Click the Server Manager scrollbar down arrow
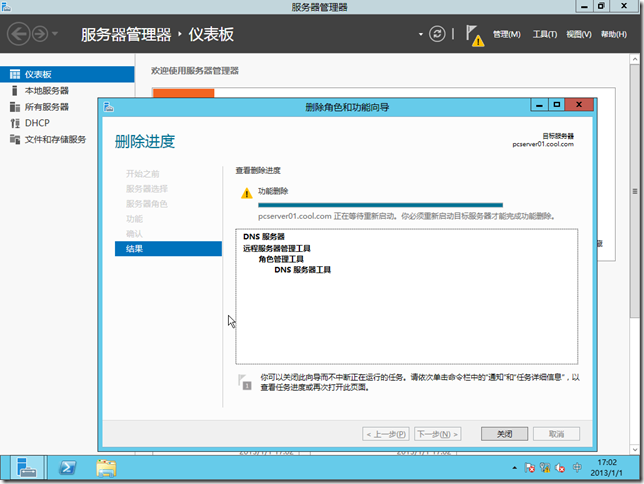Screen dimensions: 644x484 pos(635,449)
